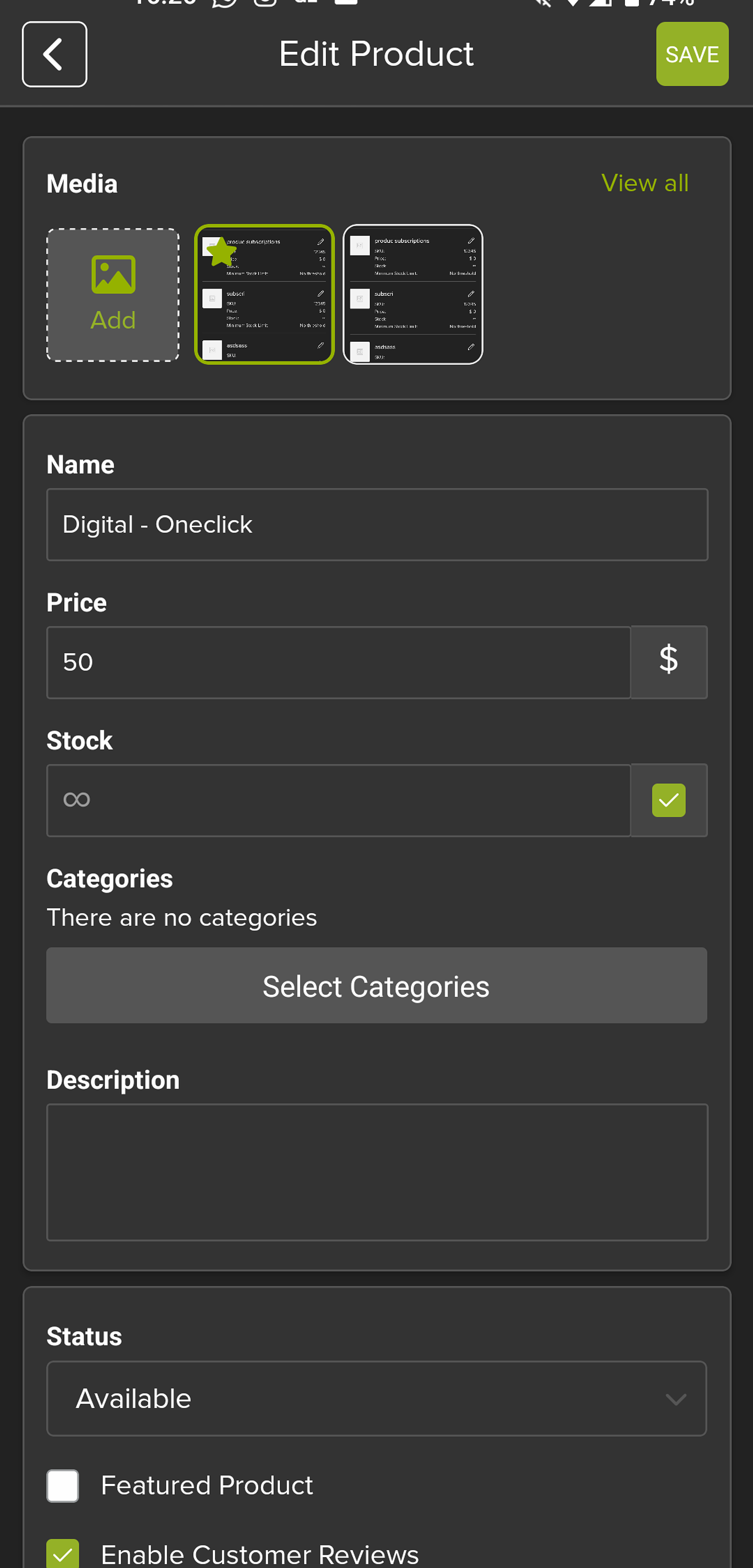
Task: Enable the Featured Product checkbox
Action: click(63, 1485)
